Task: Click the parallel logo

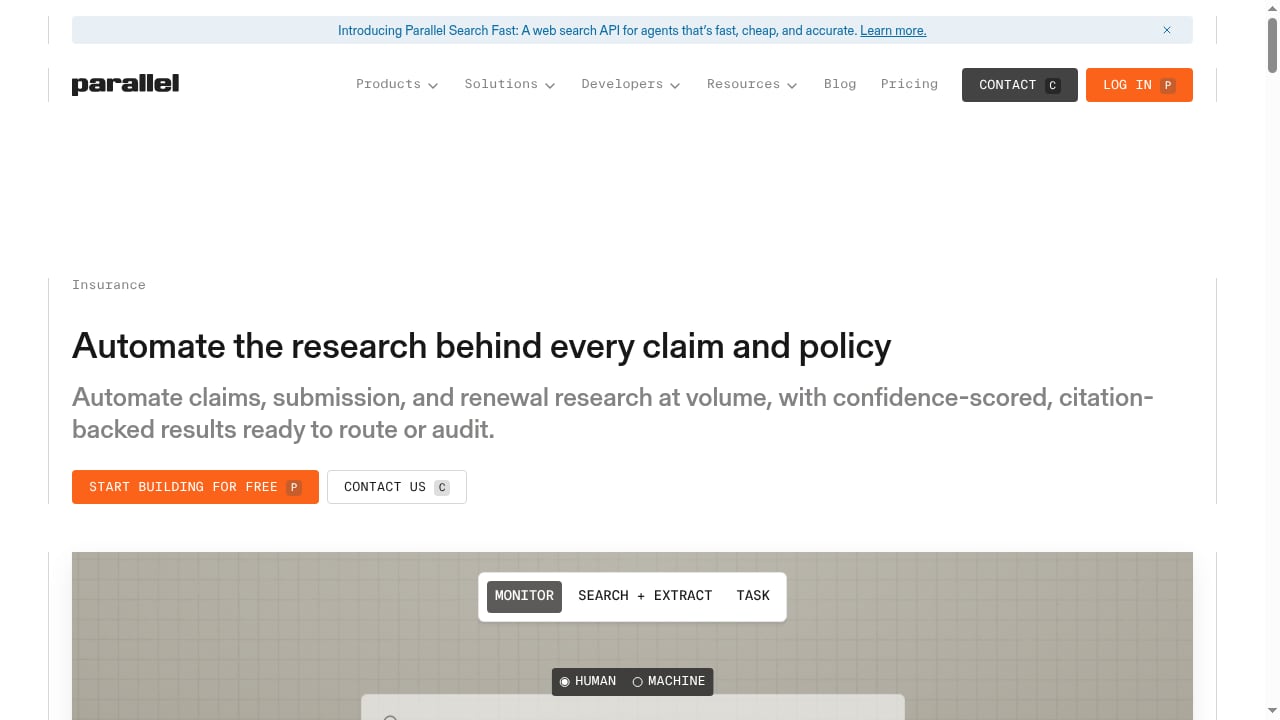Action: (125, 84)
